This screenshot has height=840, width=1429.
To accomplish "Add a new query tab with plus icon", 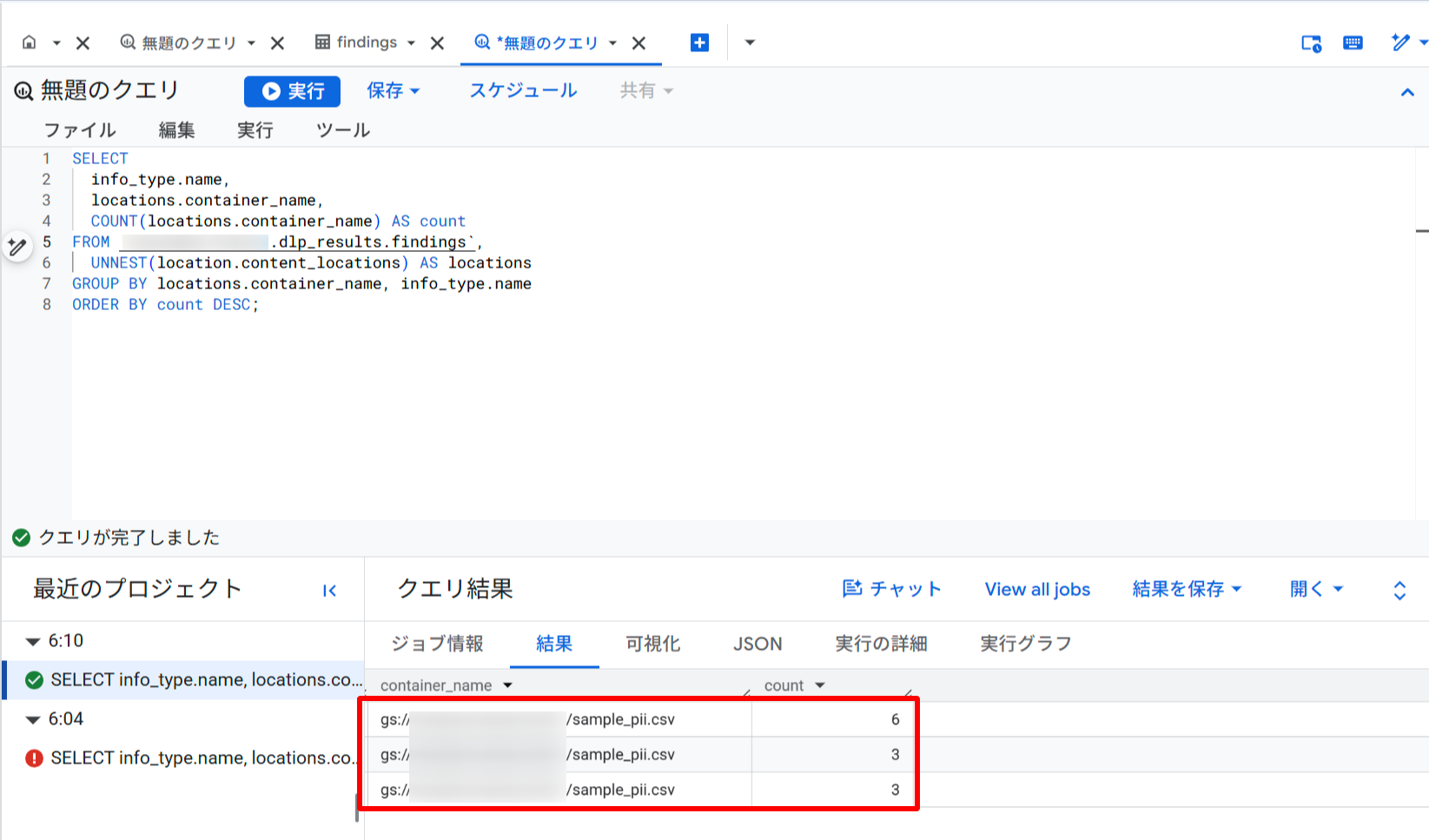I will (699, 43).
